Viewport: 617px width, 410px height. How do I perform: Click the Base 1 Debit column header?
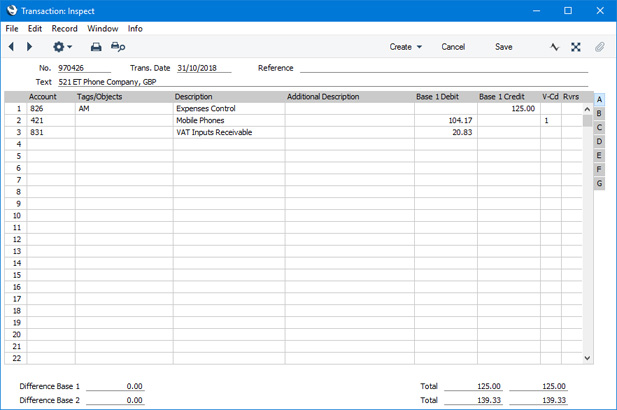tap(438, 97)
